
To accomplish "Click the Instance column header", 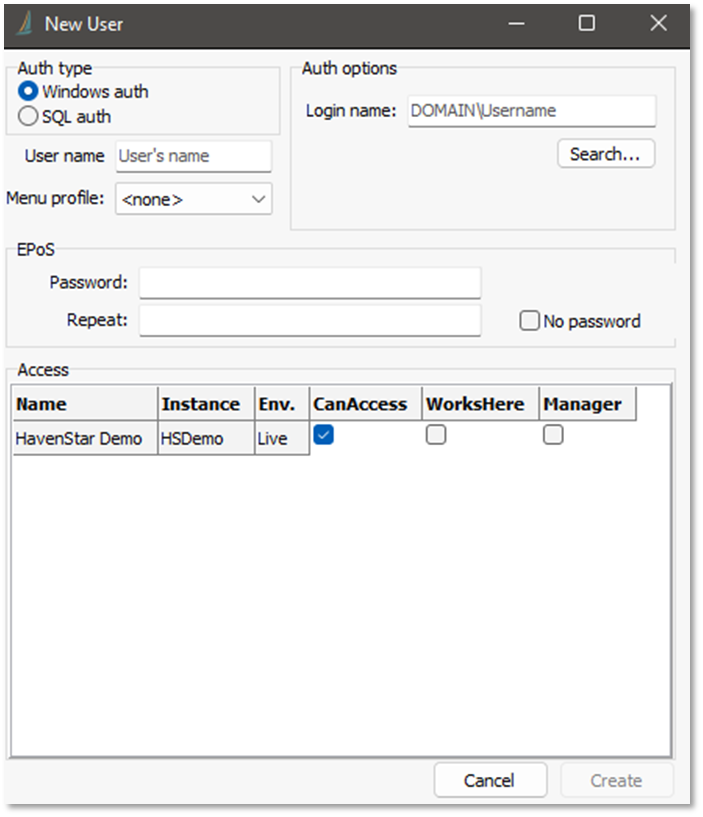I will point(205,404).
